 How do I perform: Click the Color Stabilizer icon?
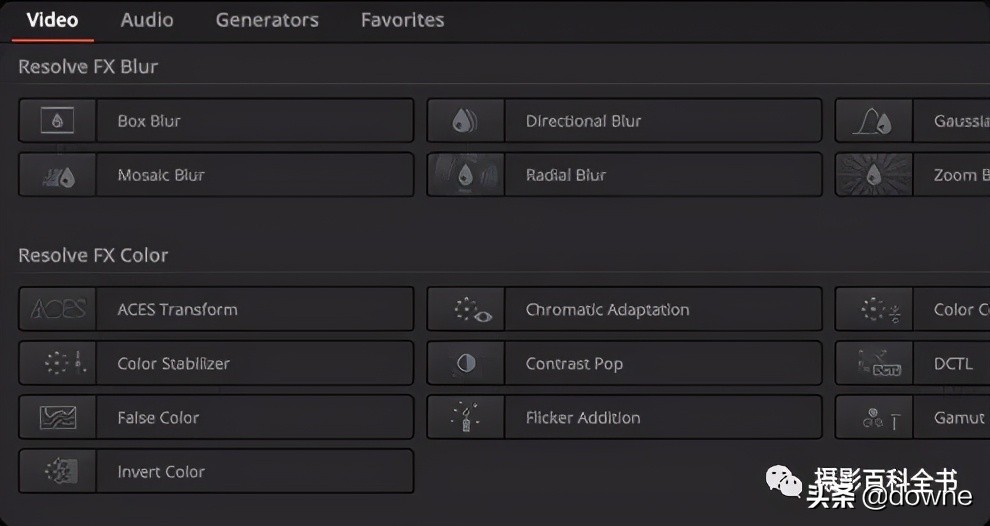57,364
